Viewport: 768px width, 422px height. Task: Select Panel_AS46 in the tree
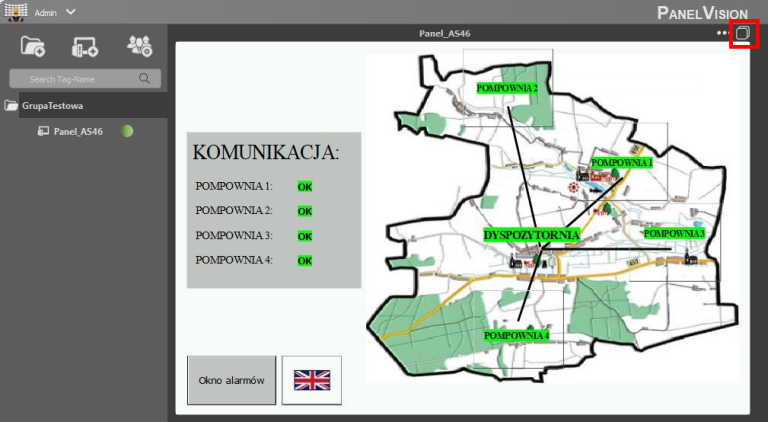78,131
